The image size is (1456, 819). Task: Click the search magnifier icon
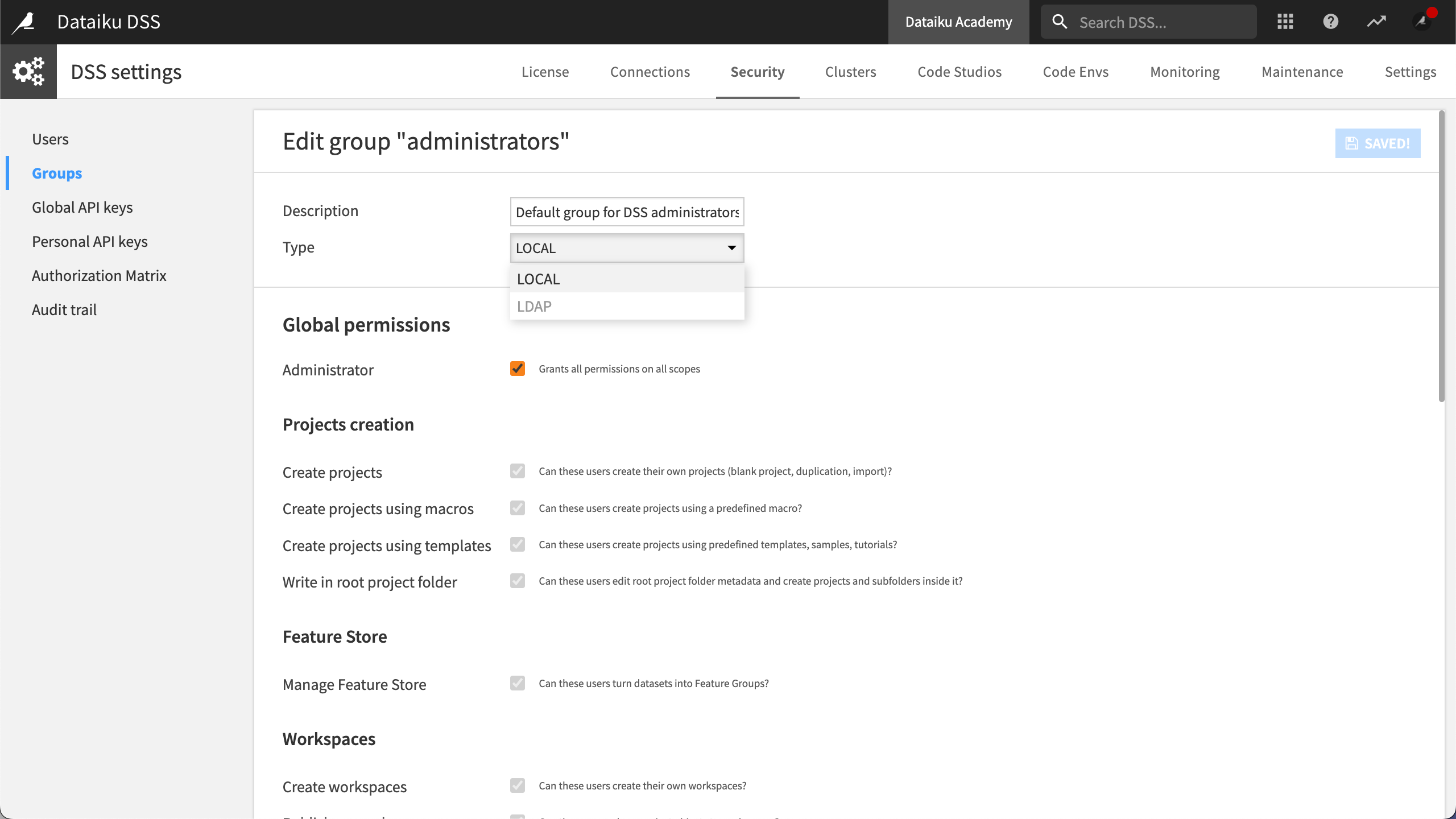click(x=1059, y=21)
